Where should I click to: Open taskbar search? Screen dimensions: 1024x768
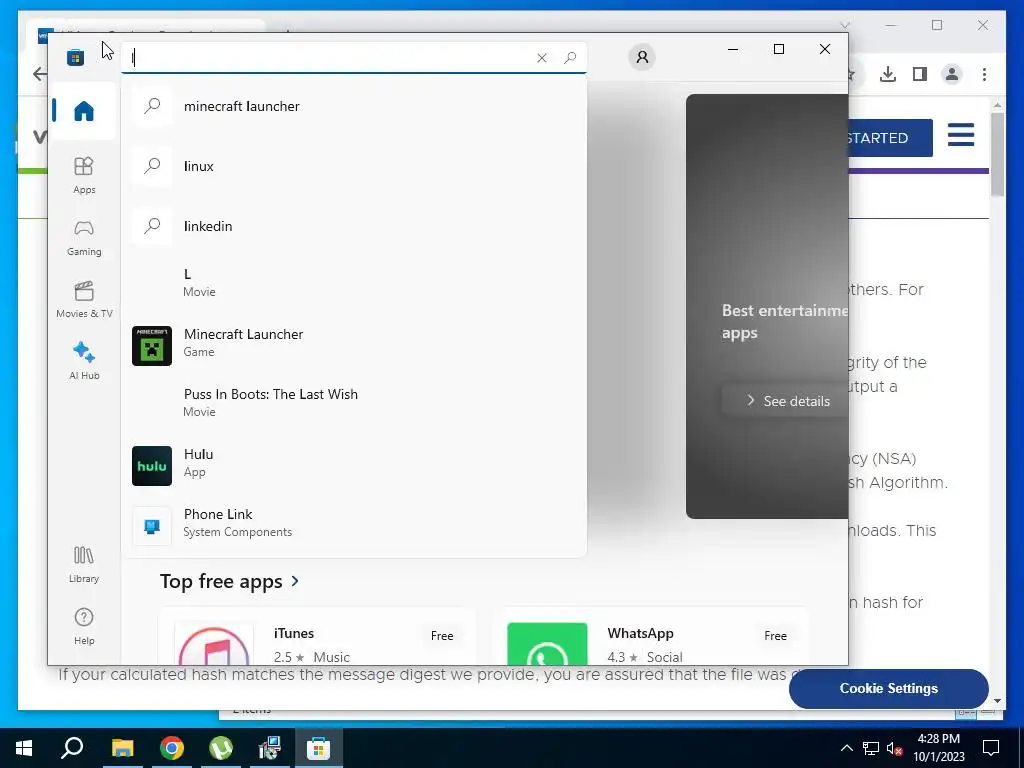point(72,748)
